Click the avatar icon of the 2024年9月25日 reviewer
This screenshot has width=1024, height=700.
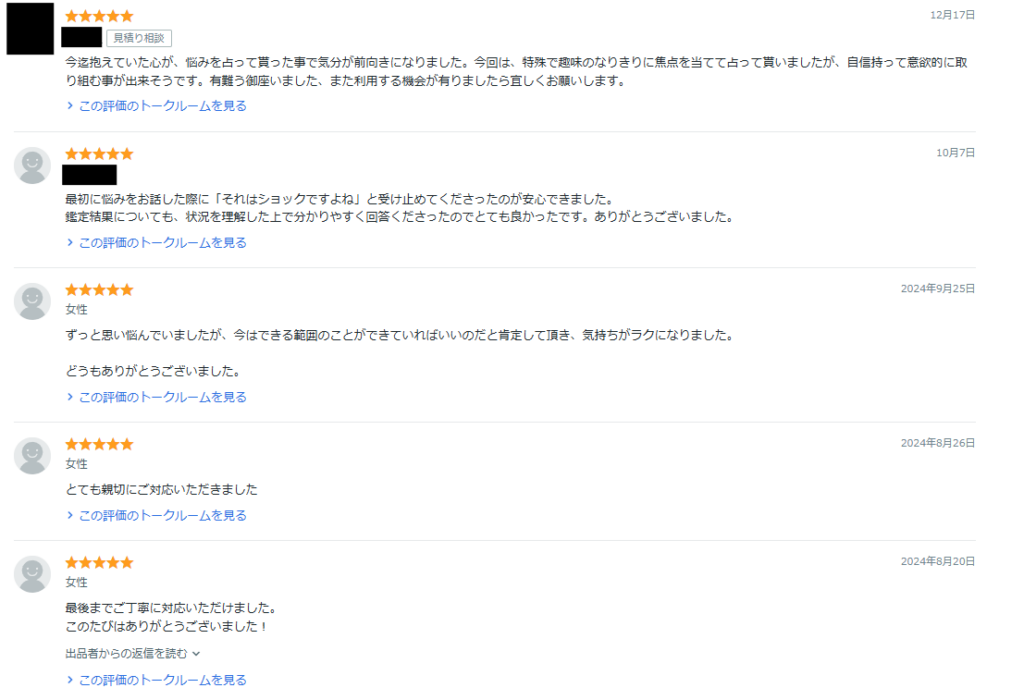[32, 301]
